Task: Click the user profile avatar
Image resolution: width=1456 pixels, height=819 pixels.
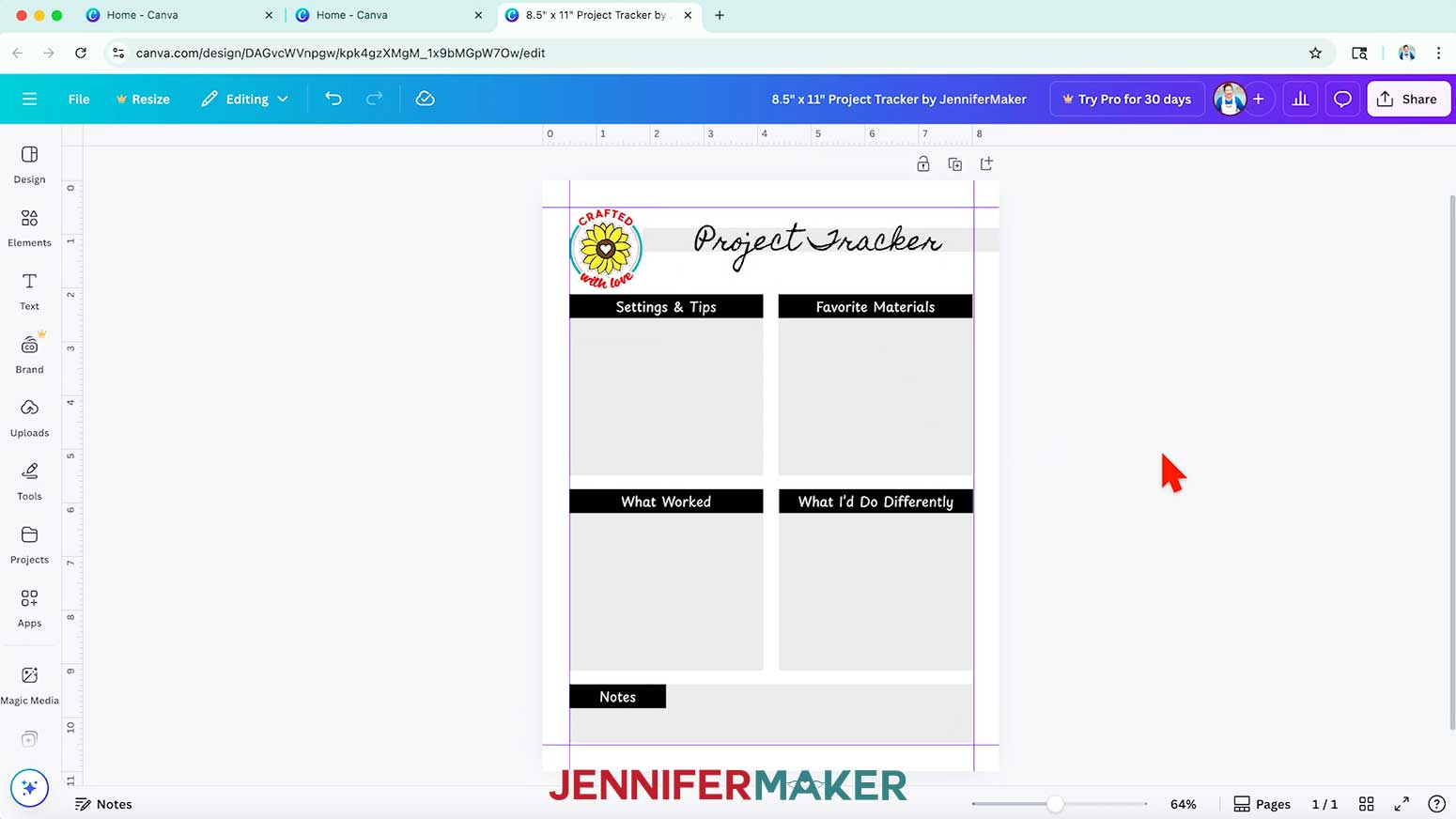Action: coord(1229,99)
